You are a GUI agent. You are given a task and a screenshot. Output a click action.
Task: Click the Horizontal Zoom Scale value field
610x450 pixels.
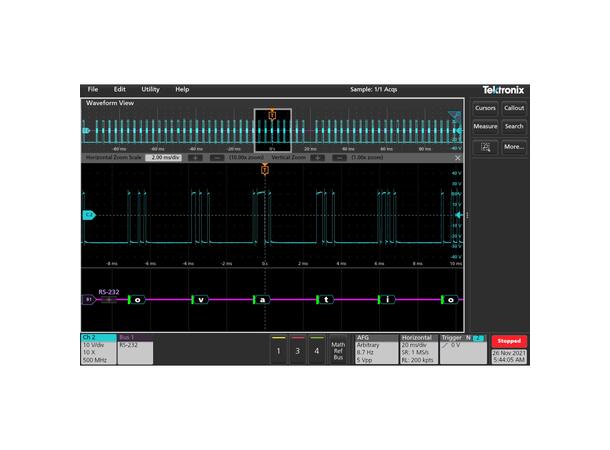pos(163,158)
